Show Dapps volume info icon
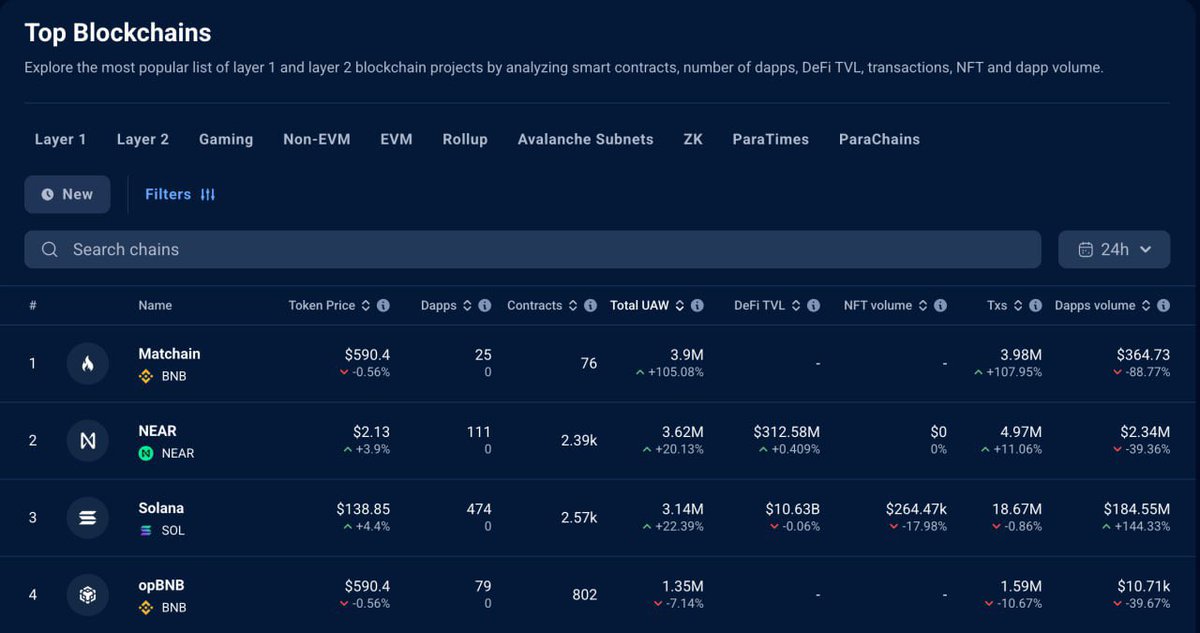Screen dimensions: 1200x633 (1163, 306)
